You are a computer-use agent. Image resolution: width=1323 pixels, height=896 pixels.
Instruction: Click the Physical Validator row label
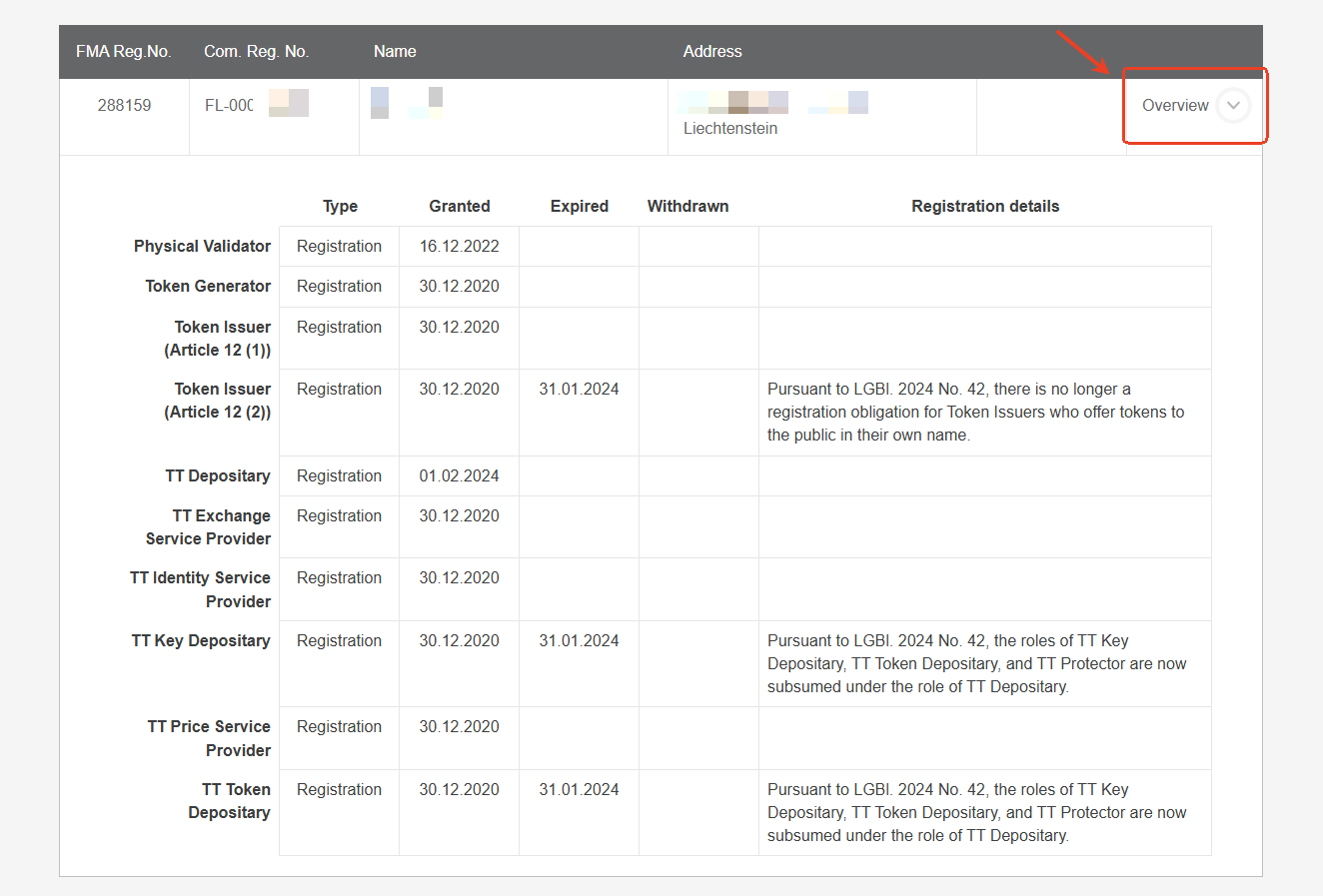tap(202, 247)
